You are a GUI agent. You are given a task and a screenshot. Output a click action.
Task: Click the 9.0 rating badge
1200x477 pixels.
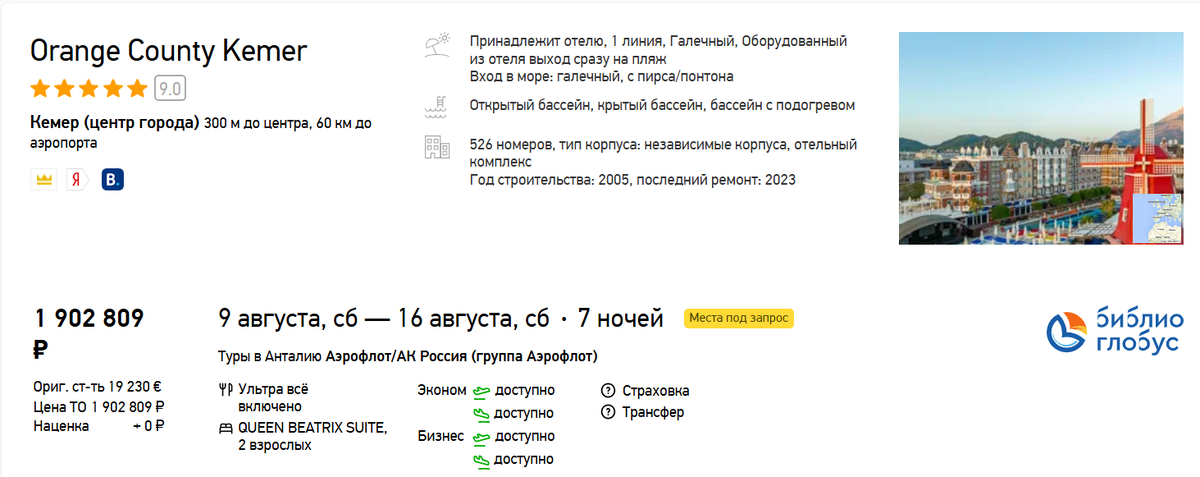(x=170, y=89)
